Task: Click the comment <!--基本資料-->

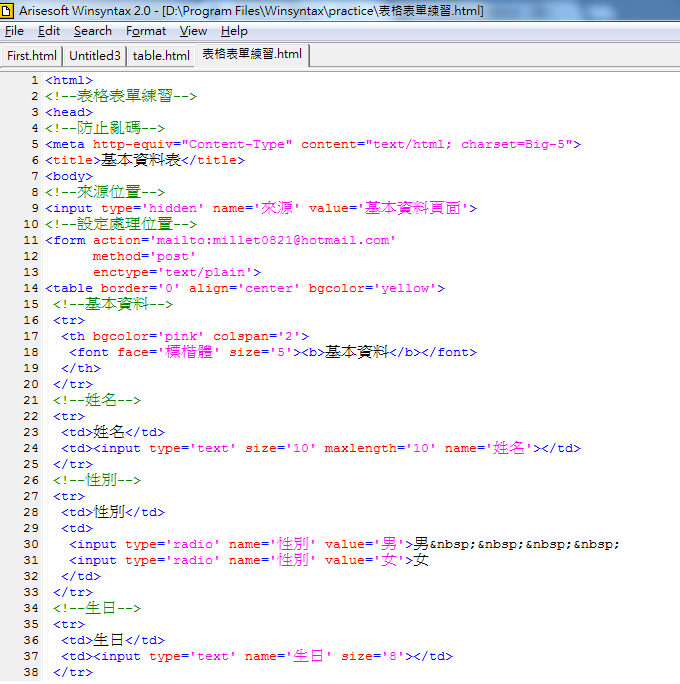Action: coord(113,304)
